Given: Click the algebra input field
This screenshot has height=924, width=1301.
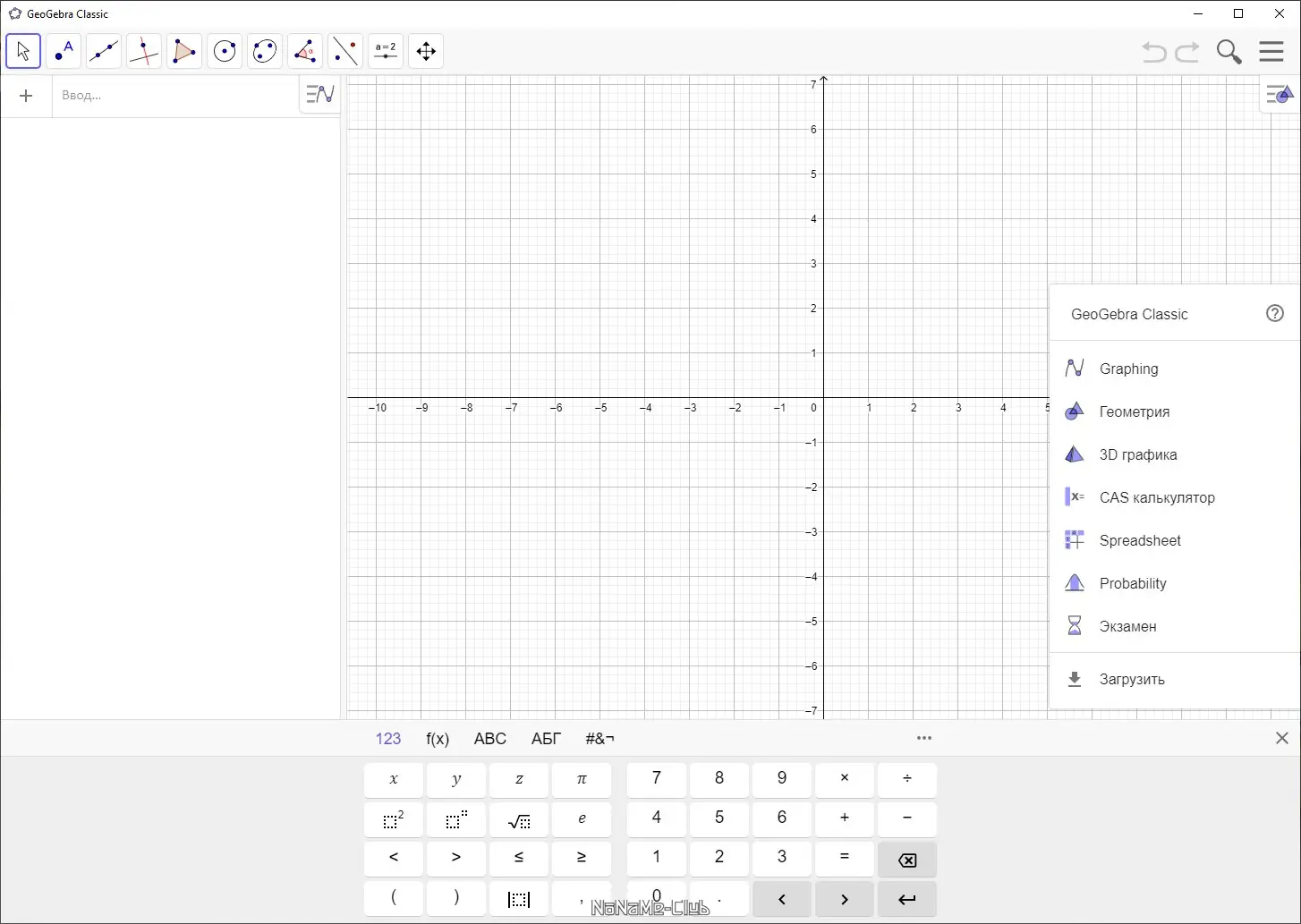Looking at the screenshot, I should point(175,96).
